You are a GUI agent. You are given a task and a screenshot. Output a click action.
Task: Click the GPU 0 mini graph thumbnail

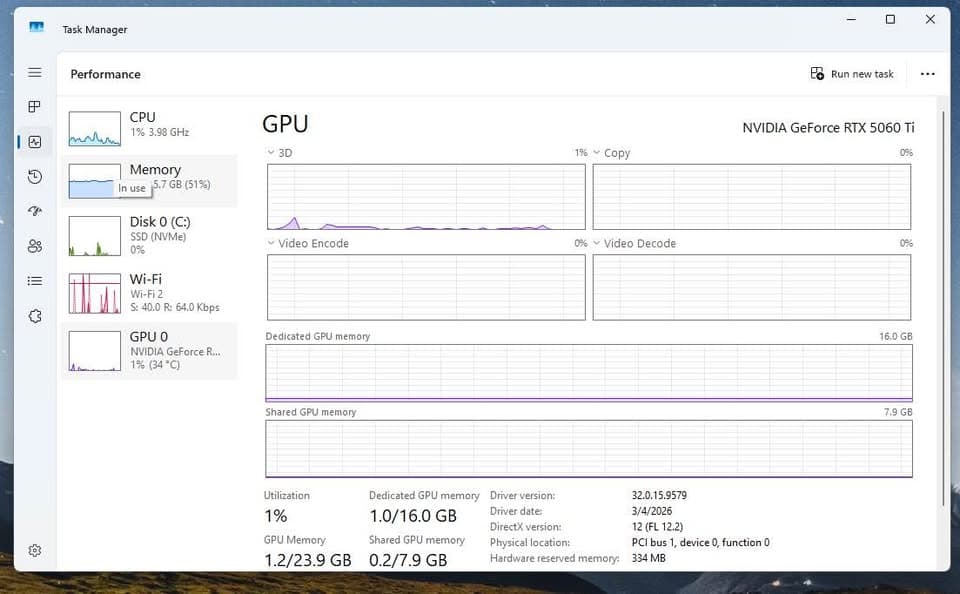tap(94, 351)
